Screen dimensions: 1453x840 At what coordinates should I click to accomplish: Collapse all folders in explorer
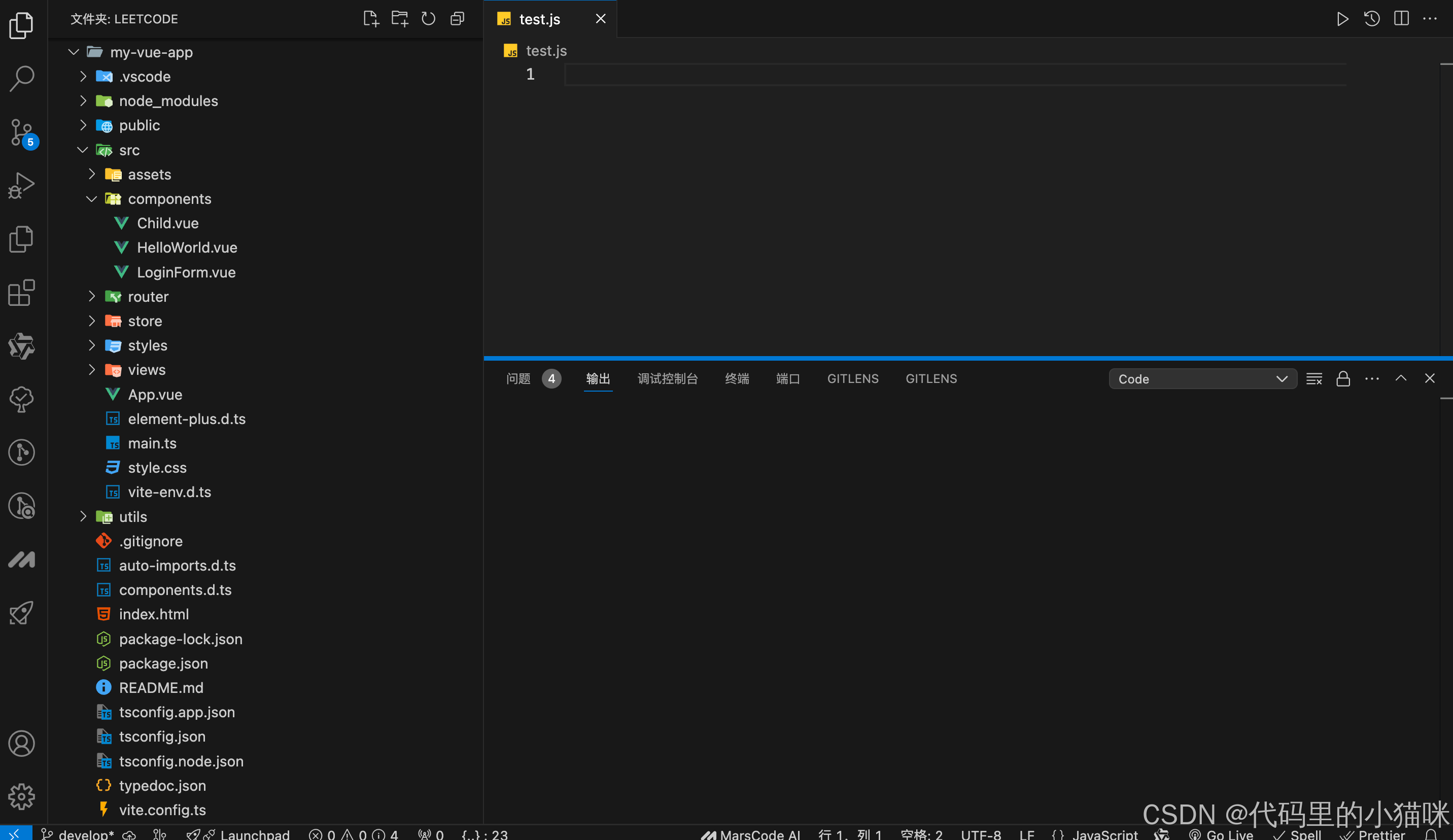(457, 19)
